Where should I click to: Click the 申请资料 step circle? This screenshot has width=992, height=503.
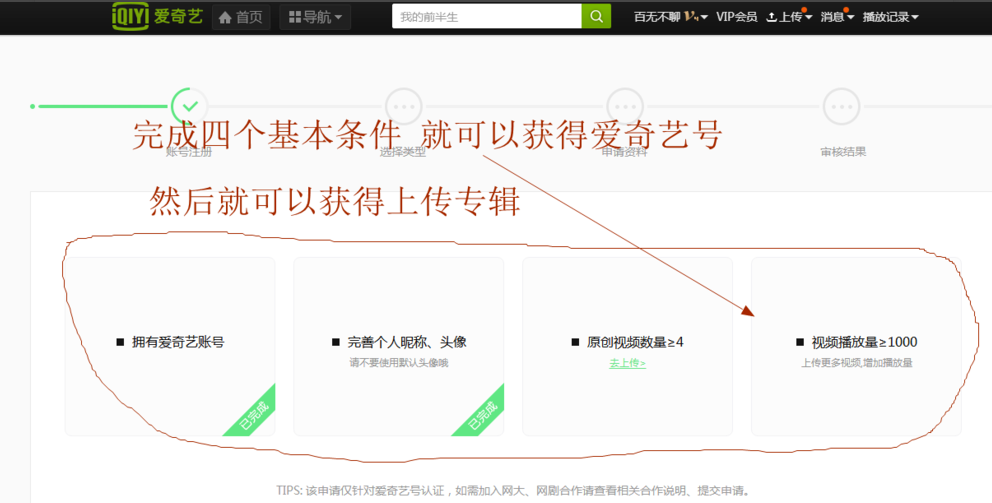pos(625,106)
